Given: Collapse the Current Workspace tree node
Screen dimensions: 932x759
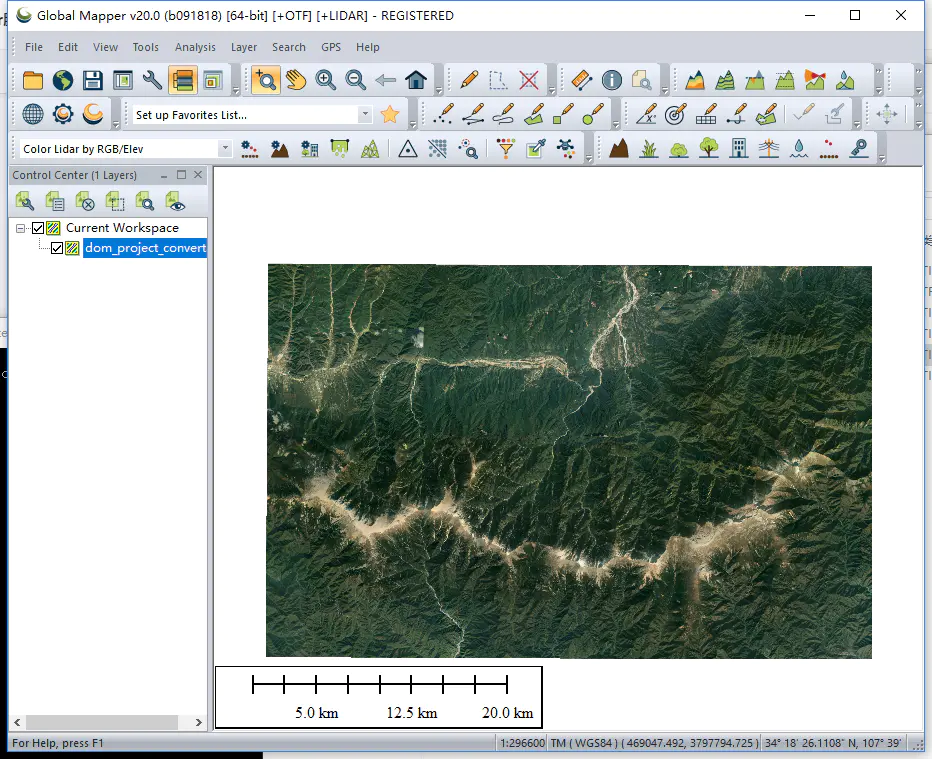Looking at the screenshot, I should 21,228.
